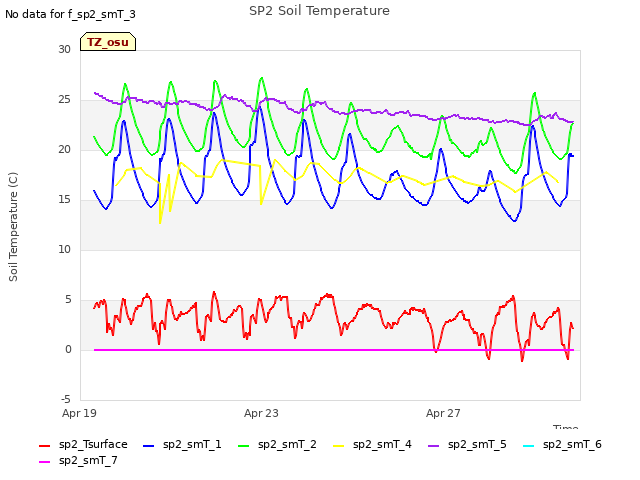The image size is (640, 480).
Task: Click the Soil Temperature (C) axis label
Action: [x=13, y=227]
